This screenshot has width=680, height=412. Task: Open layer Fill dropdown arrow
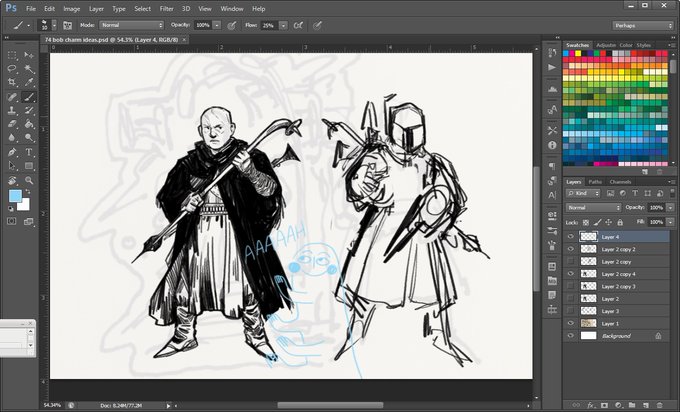tap(670, 222)
